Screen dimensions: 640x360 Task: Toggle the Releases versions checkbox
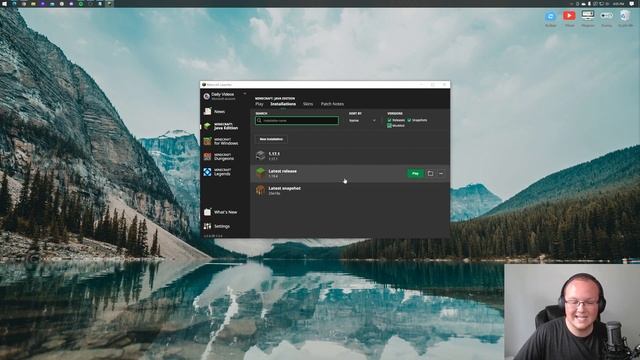tap(389, 120)
